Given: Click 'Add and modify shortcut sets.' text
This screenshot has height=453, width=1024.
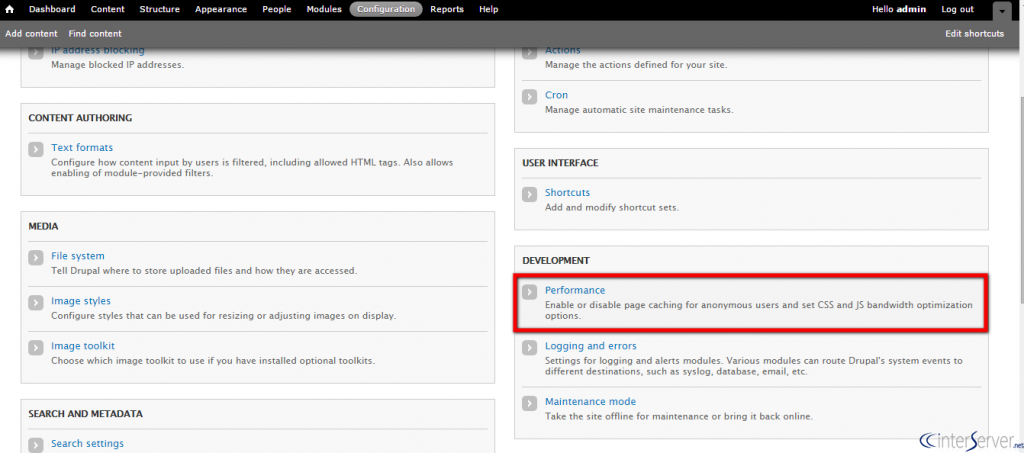Looking at the screenshot, I should pos(612,208).
